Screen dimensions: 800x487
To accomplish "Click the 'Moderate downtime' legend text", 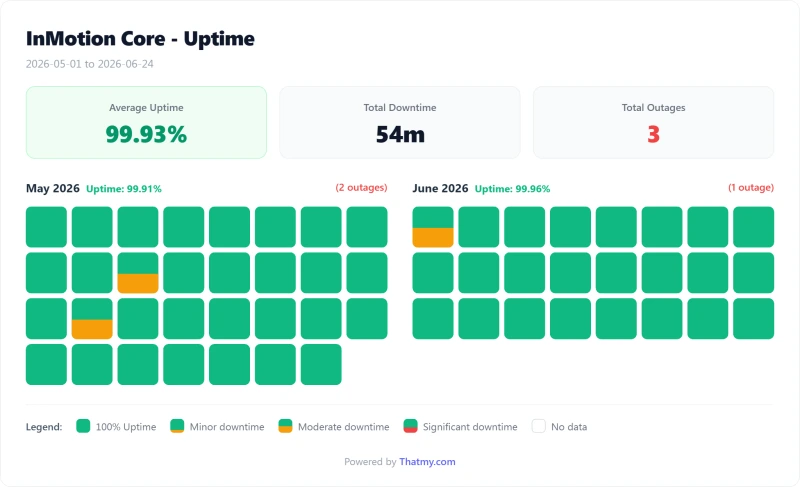I will [x=343, y=427].
